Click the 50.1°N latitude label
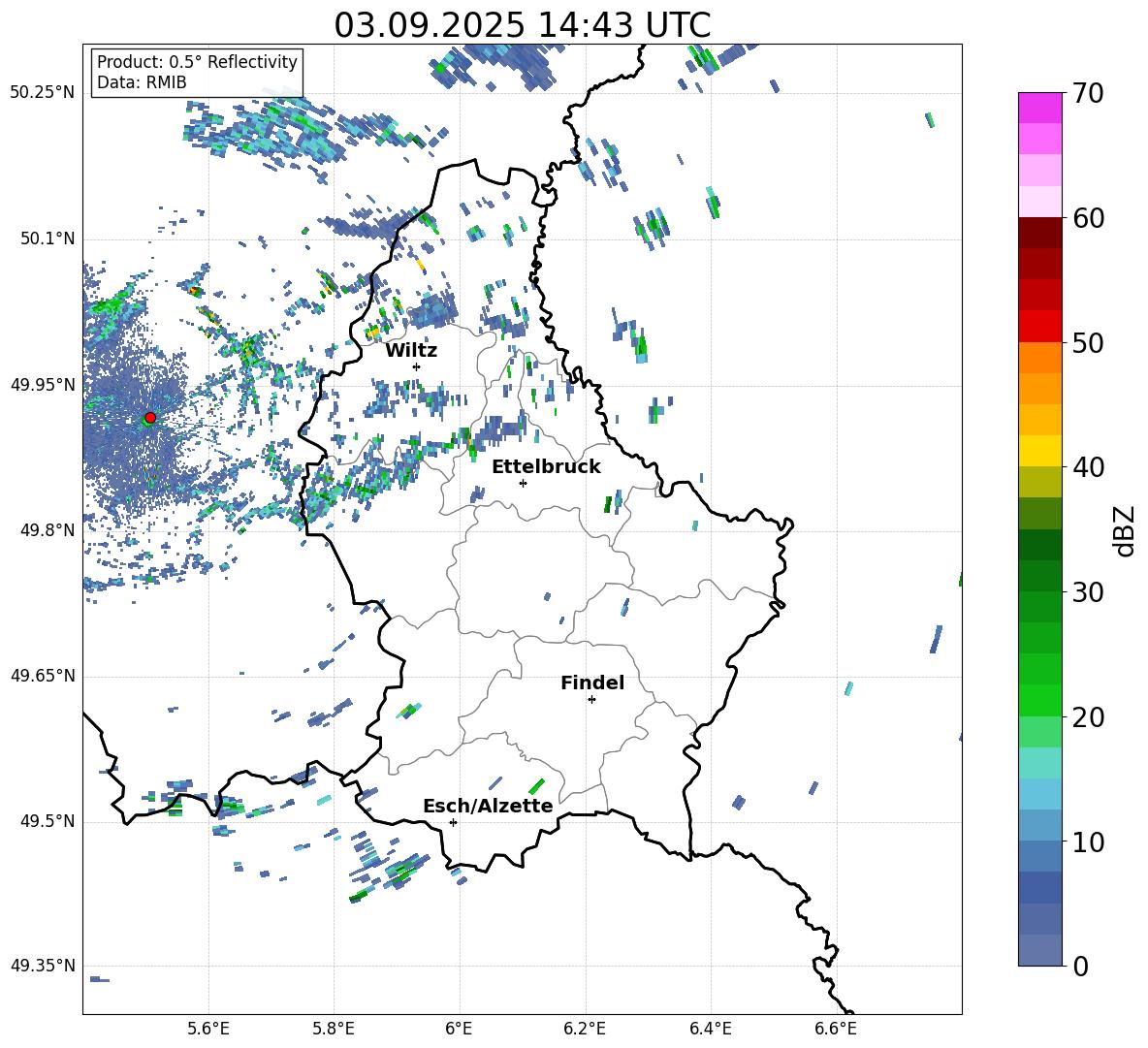The width and height of the screenshot is (1148, 1048). pyautogui.click(x=47, y=239)
